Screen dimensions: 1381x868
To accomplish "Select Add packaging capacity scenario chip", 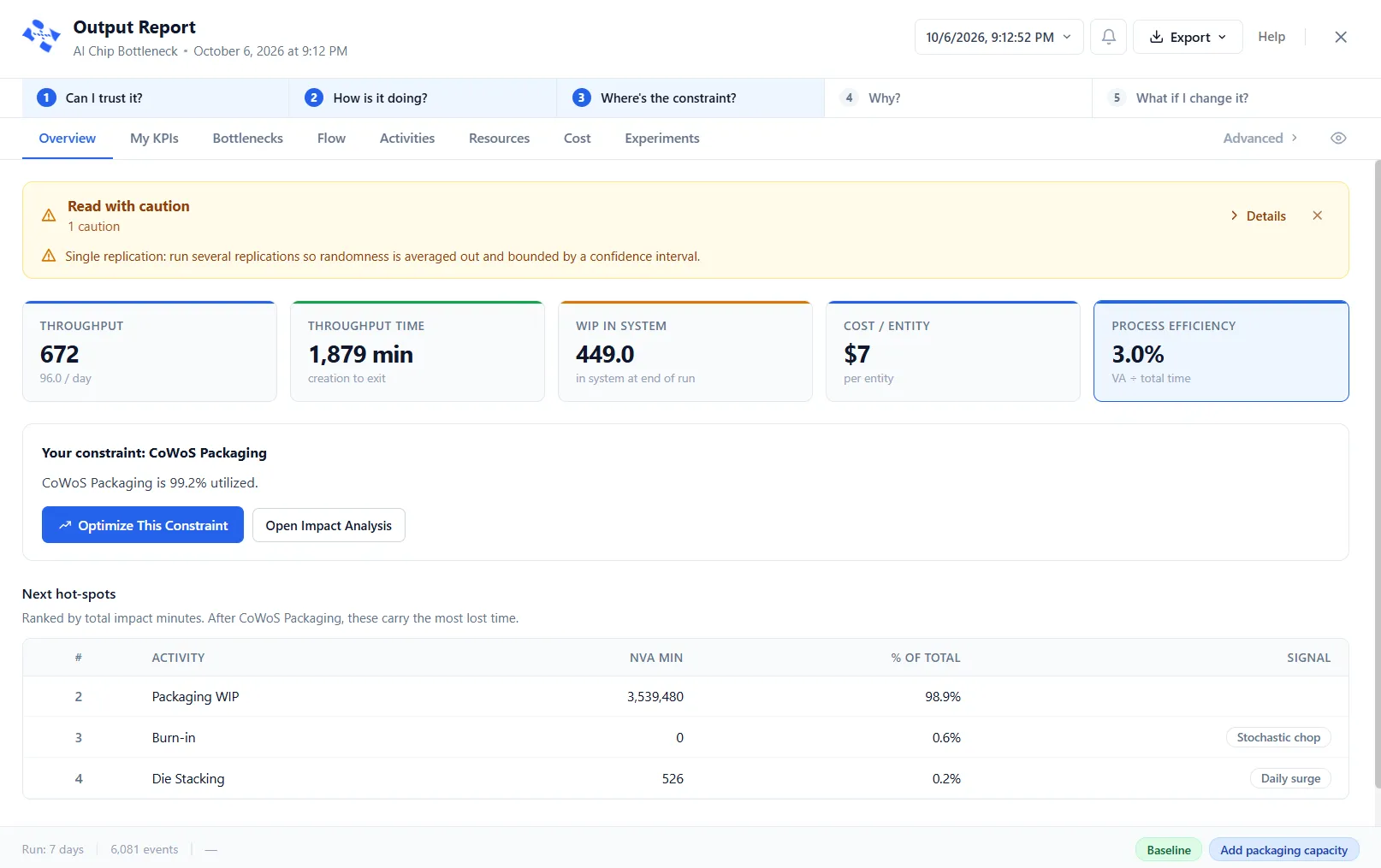I will pyautogui.click(x=1283, y=850).
